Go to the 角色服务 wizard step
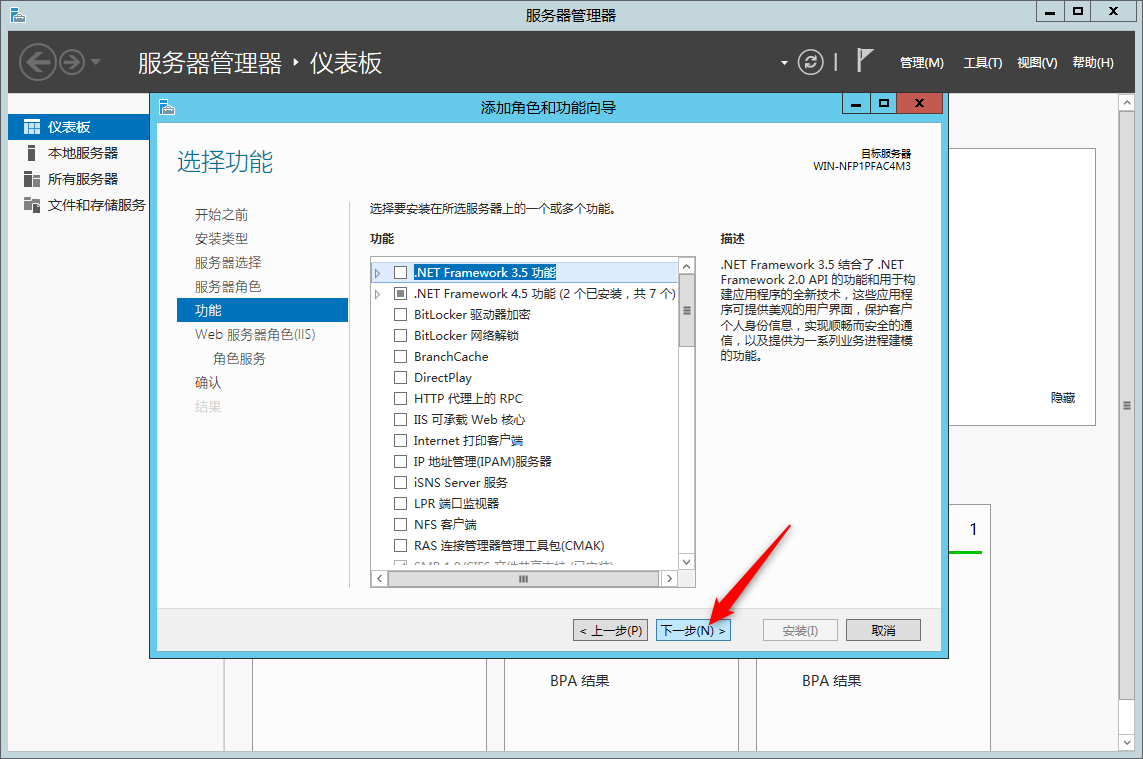This screenshot has height=759, width=1143. tap(239, 359)
